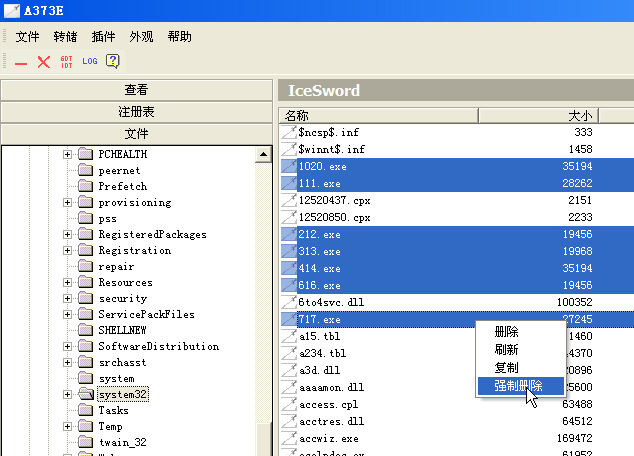Expand the security folder node
This screenshot has width=634, height=456.
click(68, 298)
